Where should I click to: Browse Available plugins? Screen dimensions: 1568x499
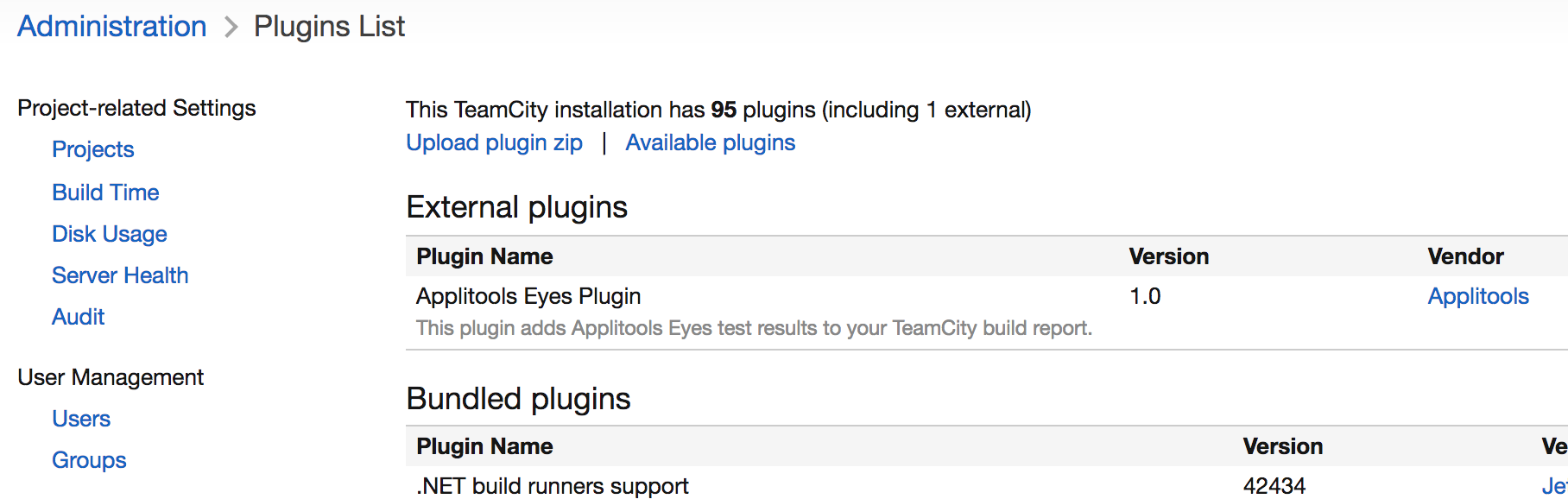coord(710,142)
